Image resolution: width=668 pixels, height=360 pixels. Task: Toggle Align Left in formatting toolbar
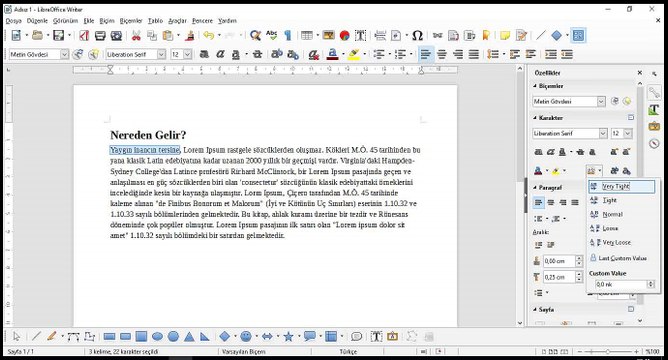point(425,55)
